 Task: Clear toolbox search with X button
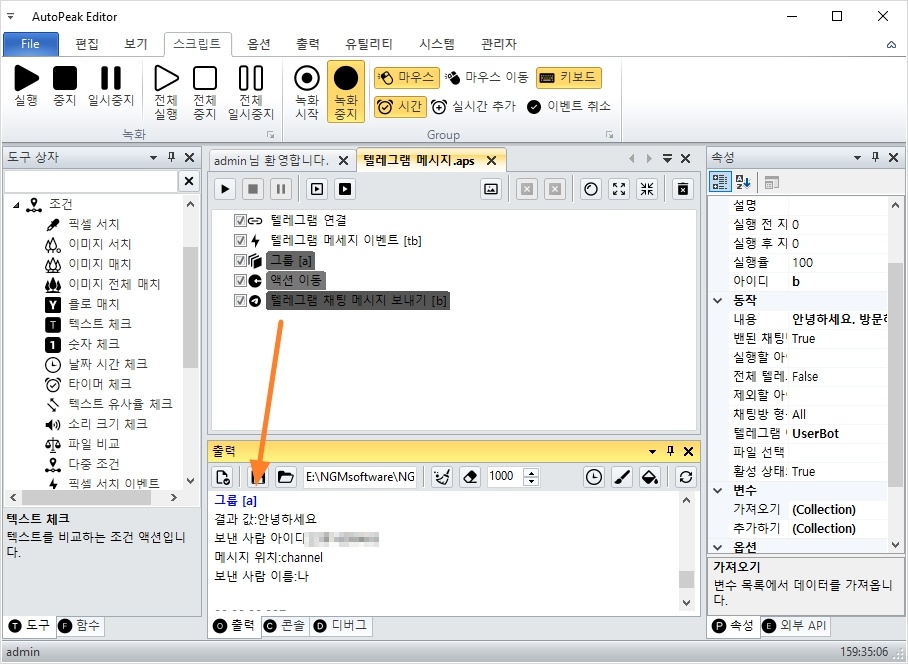189,181
